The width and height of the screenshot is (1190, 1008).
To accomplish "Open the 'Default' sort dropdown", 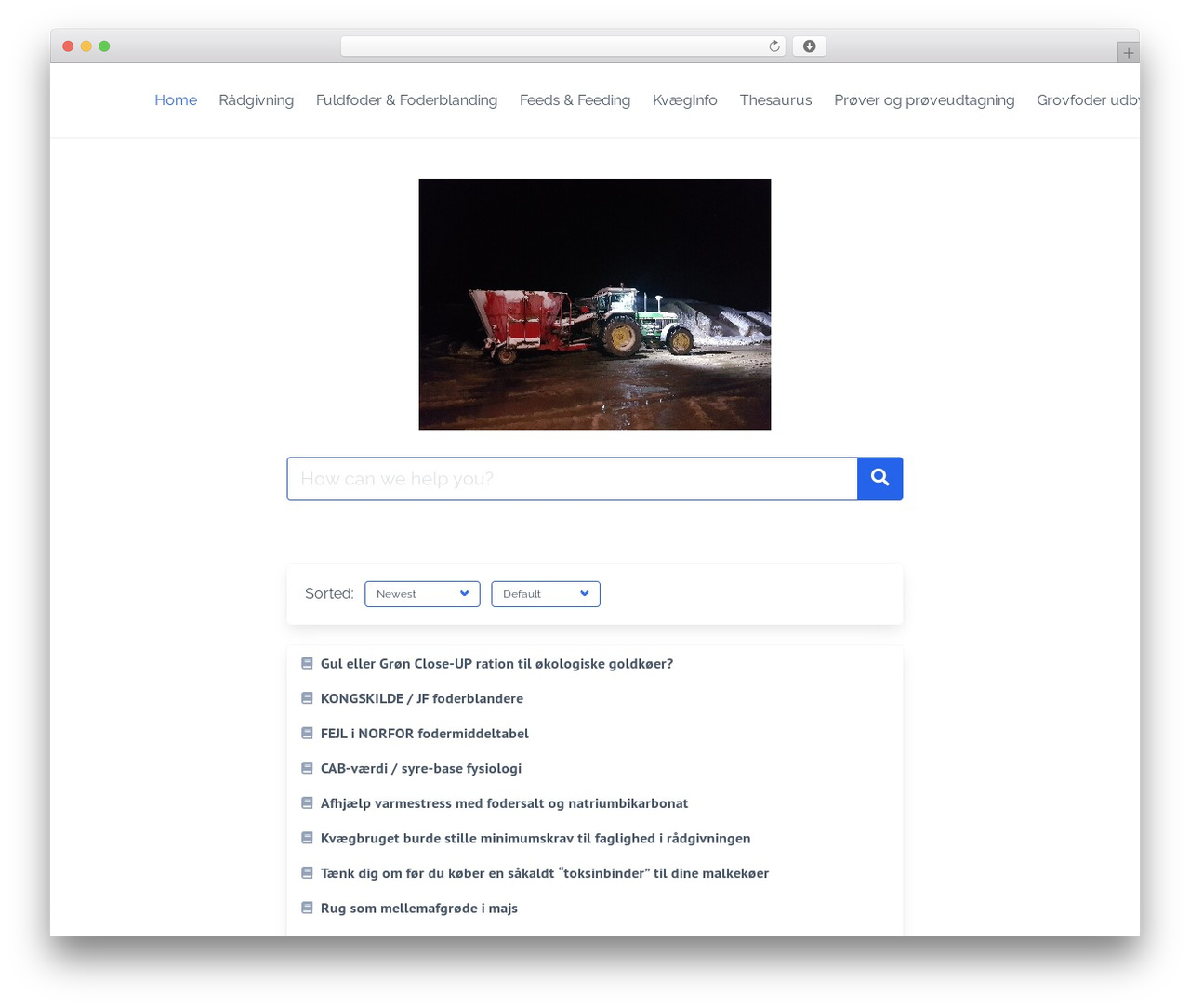I will 546,594.
